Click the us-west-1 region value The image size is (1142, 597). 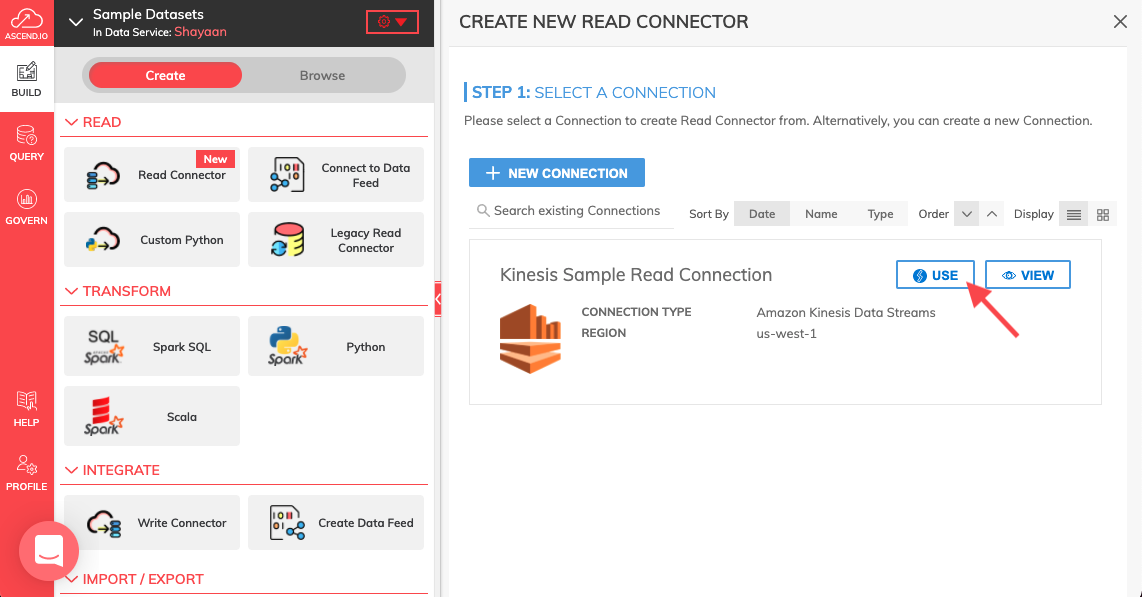[787, 333]
